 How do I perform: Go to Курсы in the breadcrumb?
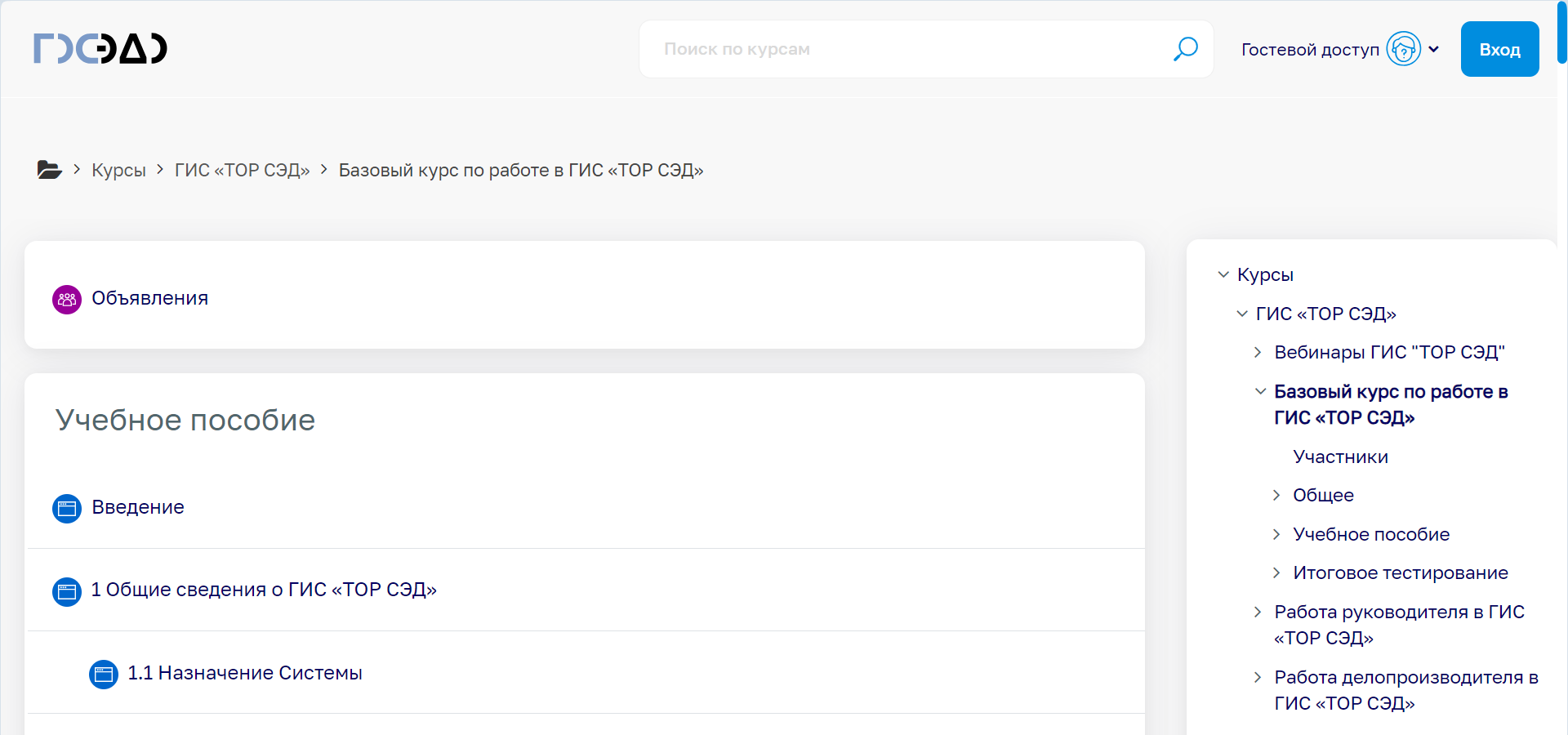click(118, 170)
